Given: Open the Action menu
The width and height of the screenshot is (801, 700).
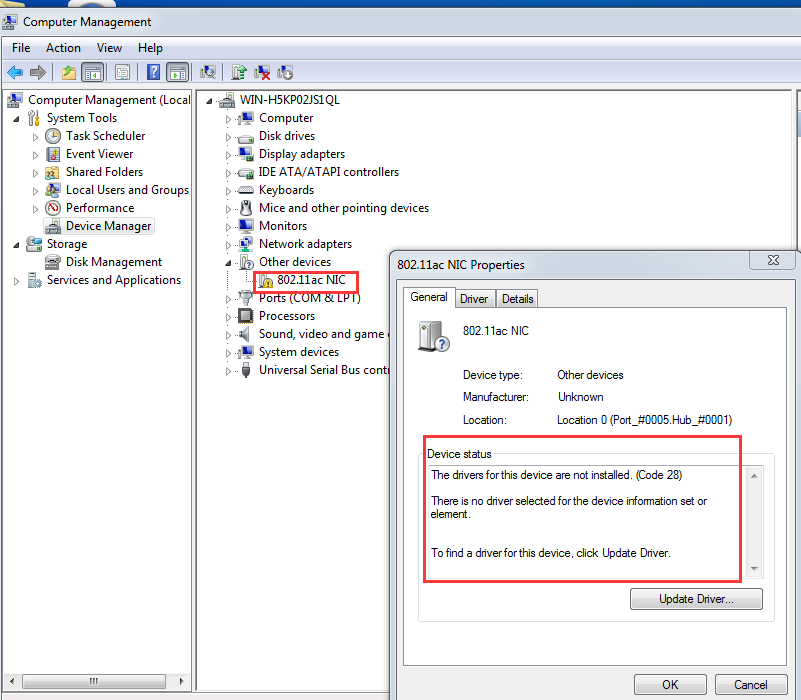Looking at the screenshot, I should point(63,48).
